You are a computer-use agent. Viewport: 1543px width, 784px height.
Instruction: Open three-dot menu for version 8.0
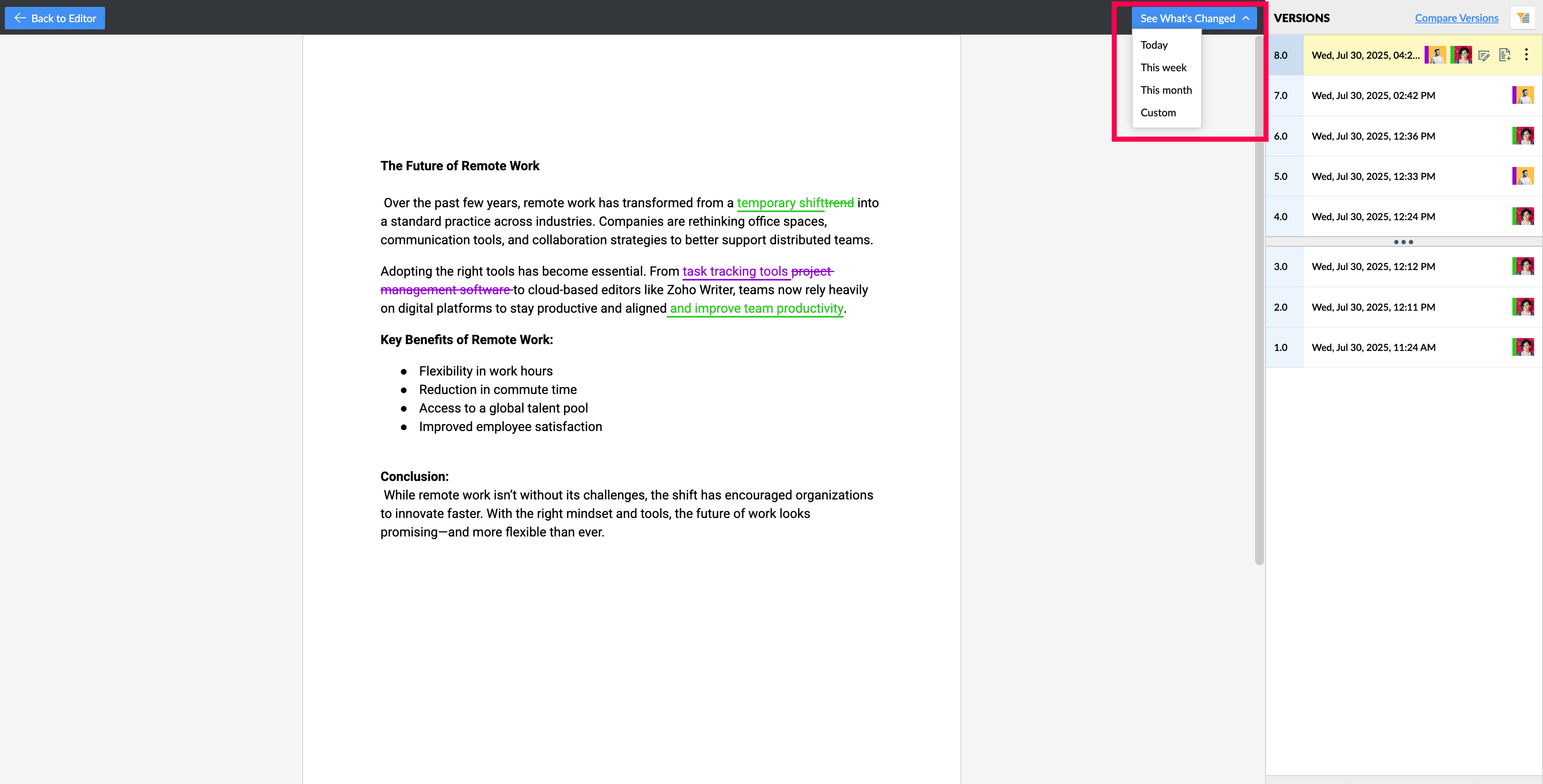pos(1526,55)
